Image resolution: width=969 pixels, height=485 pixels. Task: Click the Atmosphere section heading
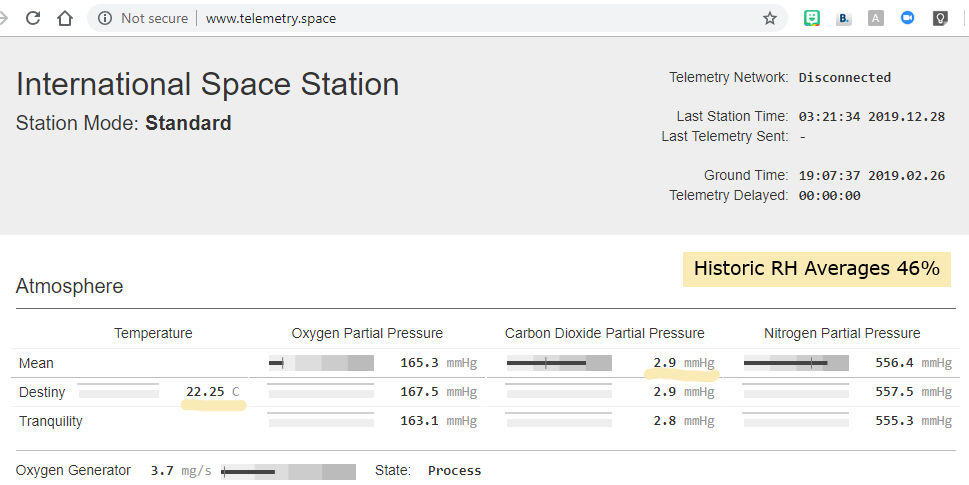tap(69, 286)
